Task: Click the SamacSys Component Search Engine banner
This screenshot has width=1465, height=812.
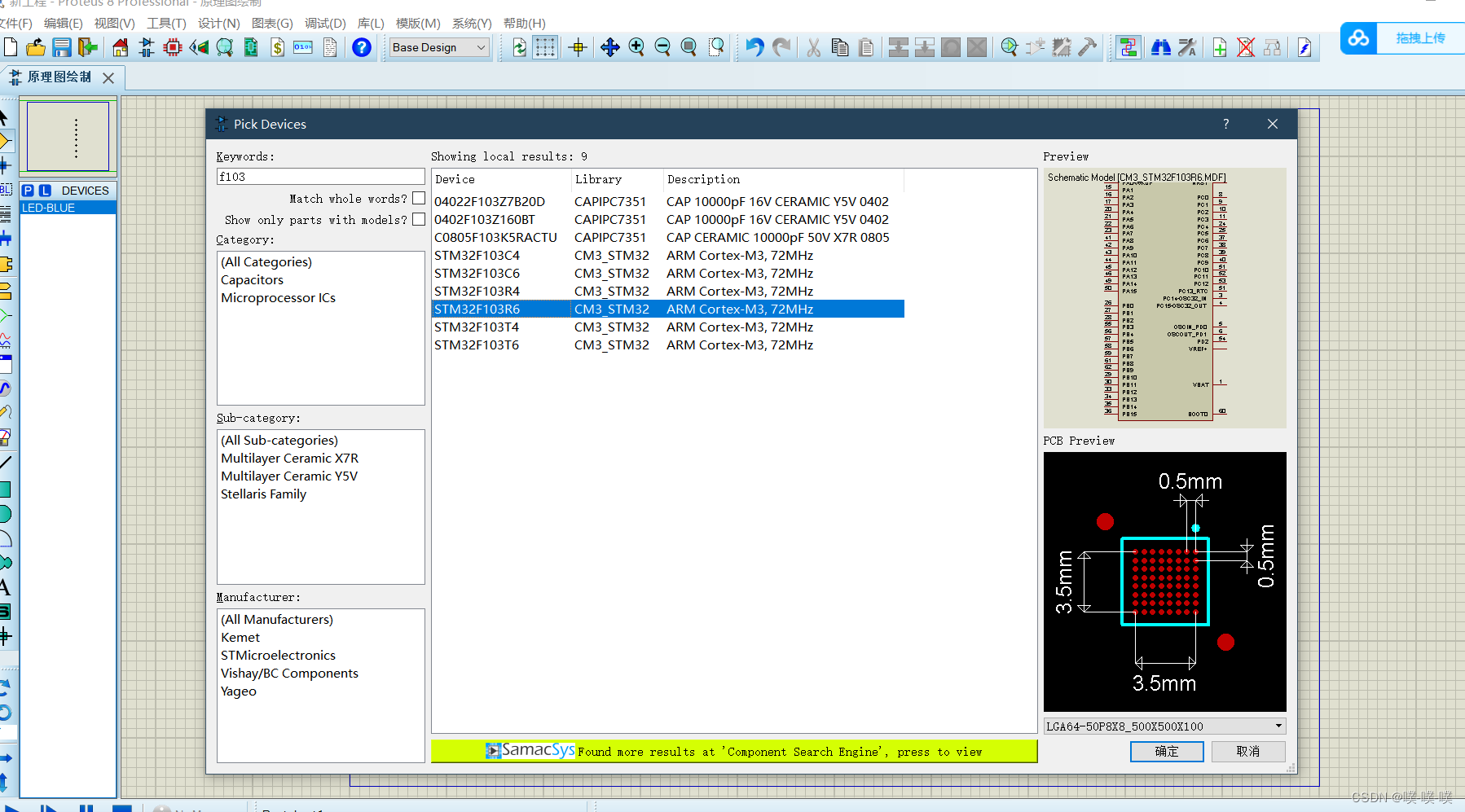Action: click(734, 751)
